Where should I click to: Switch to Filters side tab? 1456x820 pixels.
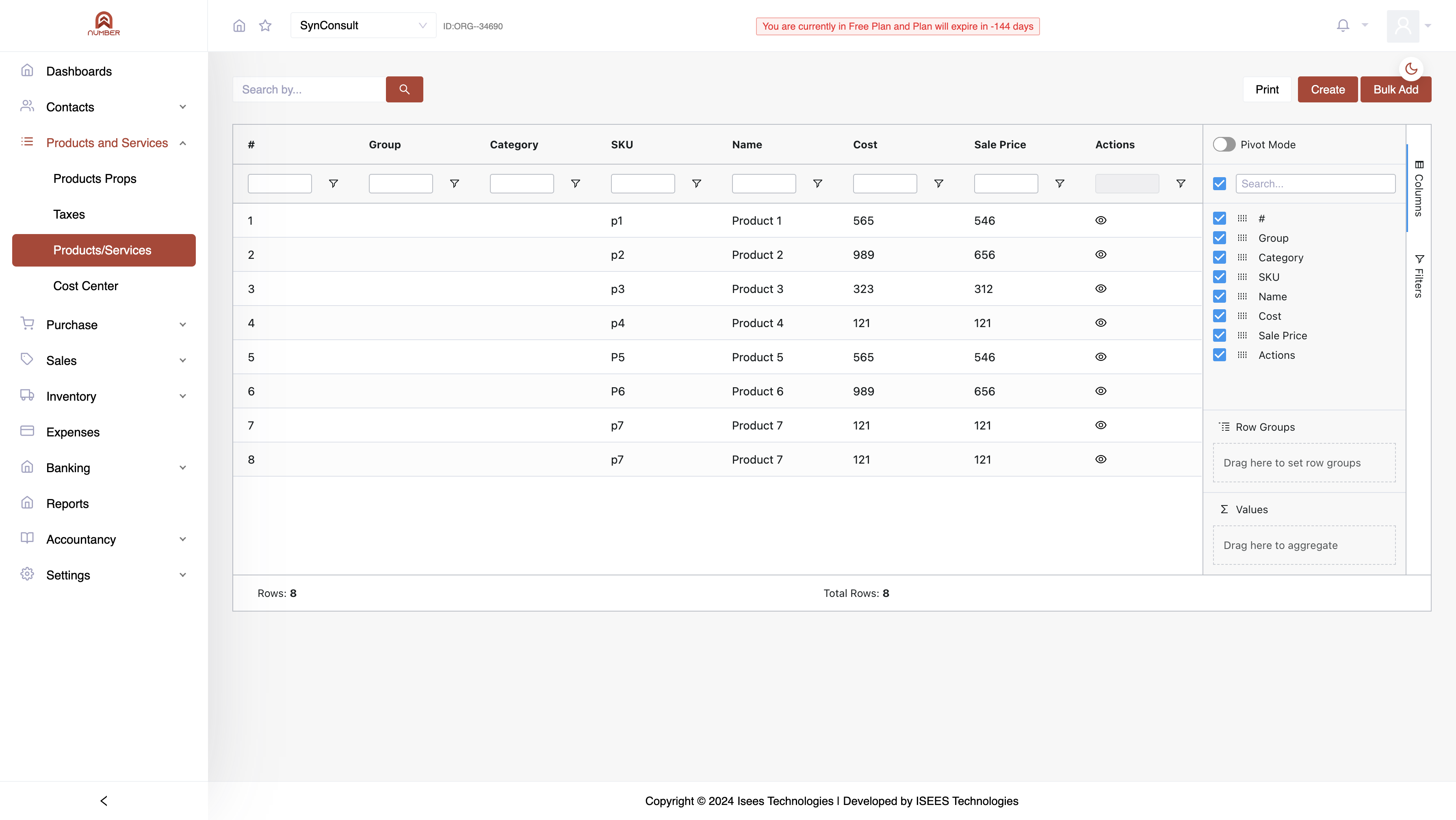point(1419,276)
